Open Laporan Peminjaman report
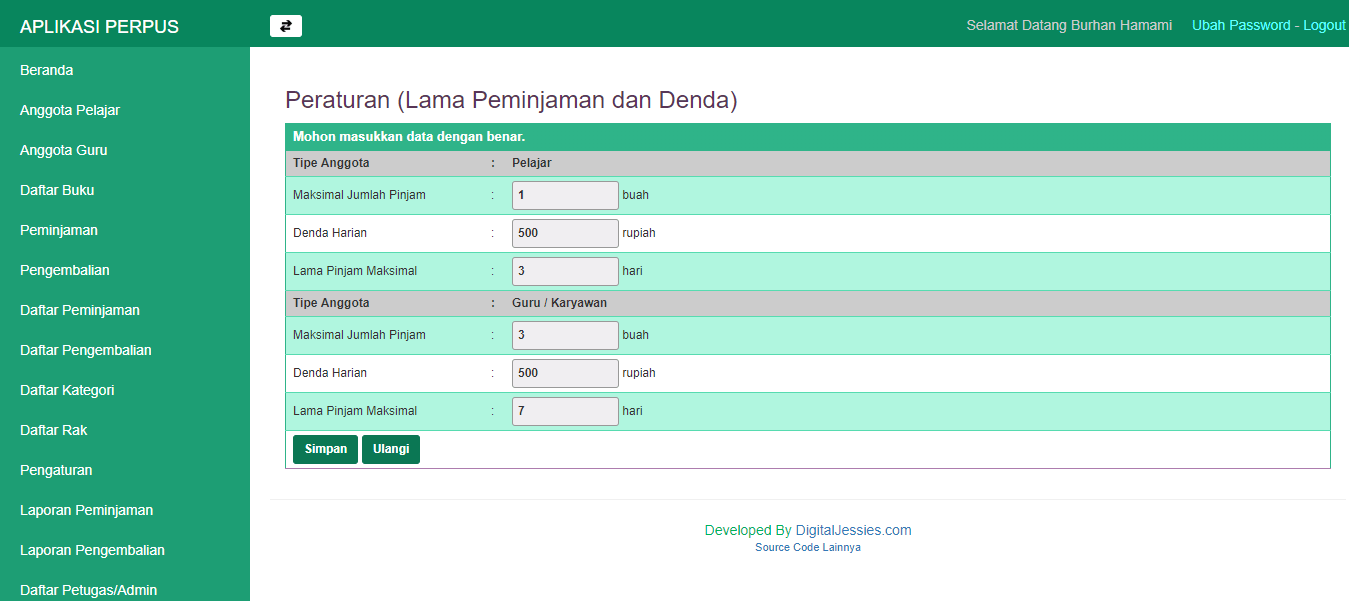Image resolution: width=1349 pixels, height=601 pixels. [x=86, y=510]
